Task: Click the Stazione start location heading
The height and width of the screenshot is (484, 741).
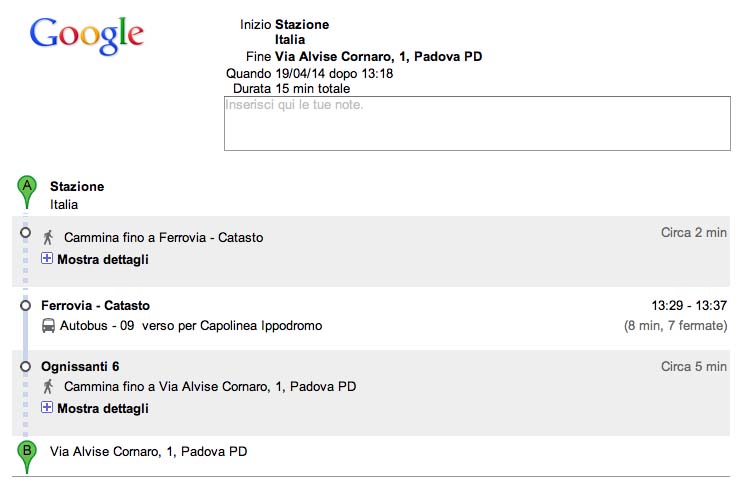Action: [77, 186]
